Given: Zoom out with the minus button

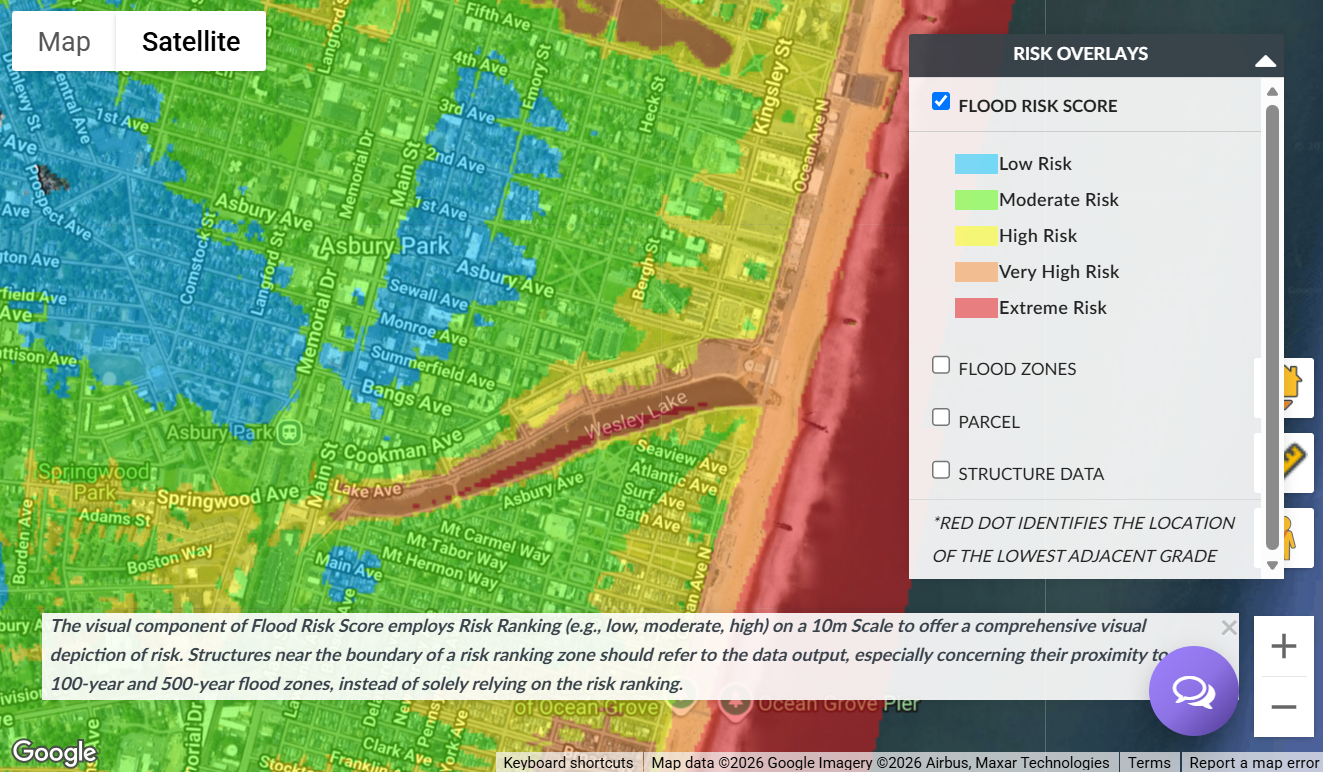Looking at the screenshot, I should click(1283, 707).
